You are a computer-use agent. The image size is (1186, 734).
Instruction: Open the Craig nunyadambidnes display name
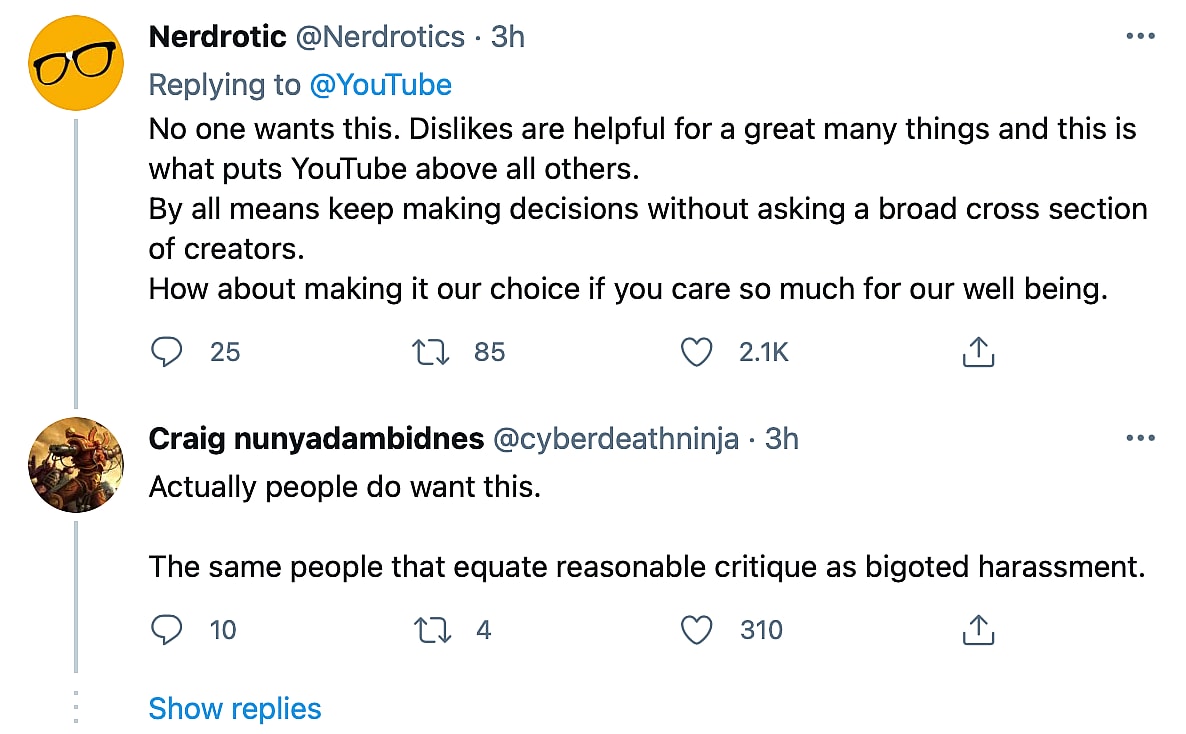click(316, 438)
